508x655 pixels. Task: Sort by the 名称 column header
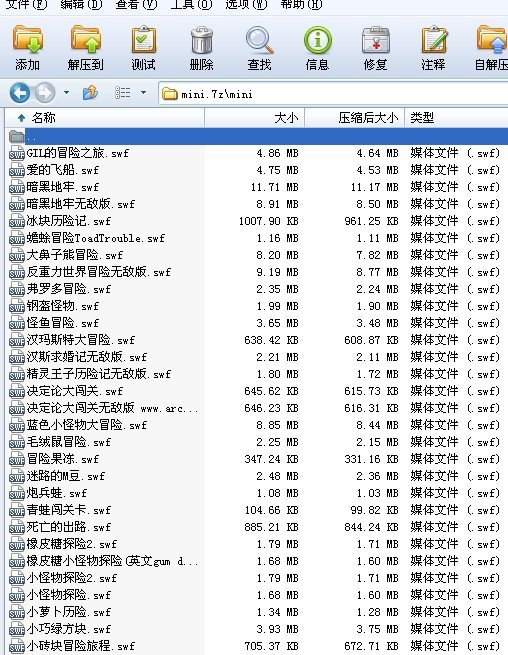(104, 118)
